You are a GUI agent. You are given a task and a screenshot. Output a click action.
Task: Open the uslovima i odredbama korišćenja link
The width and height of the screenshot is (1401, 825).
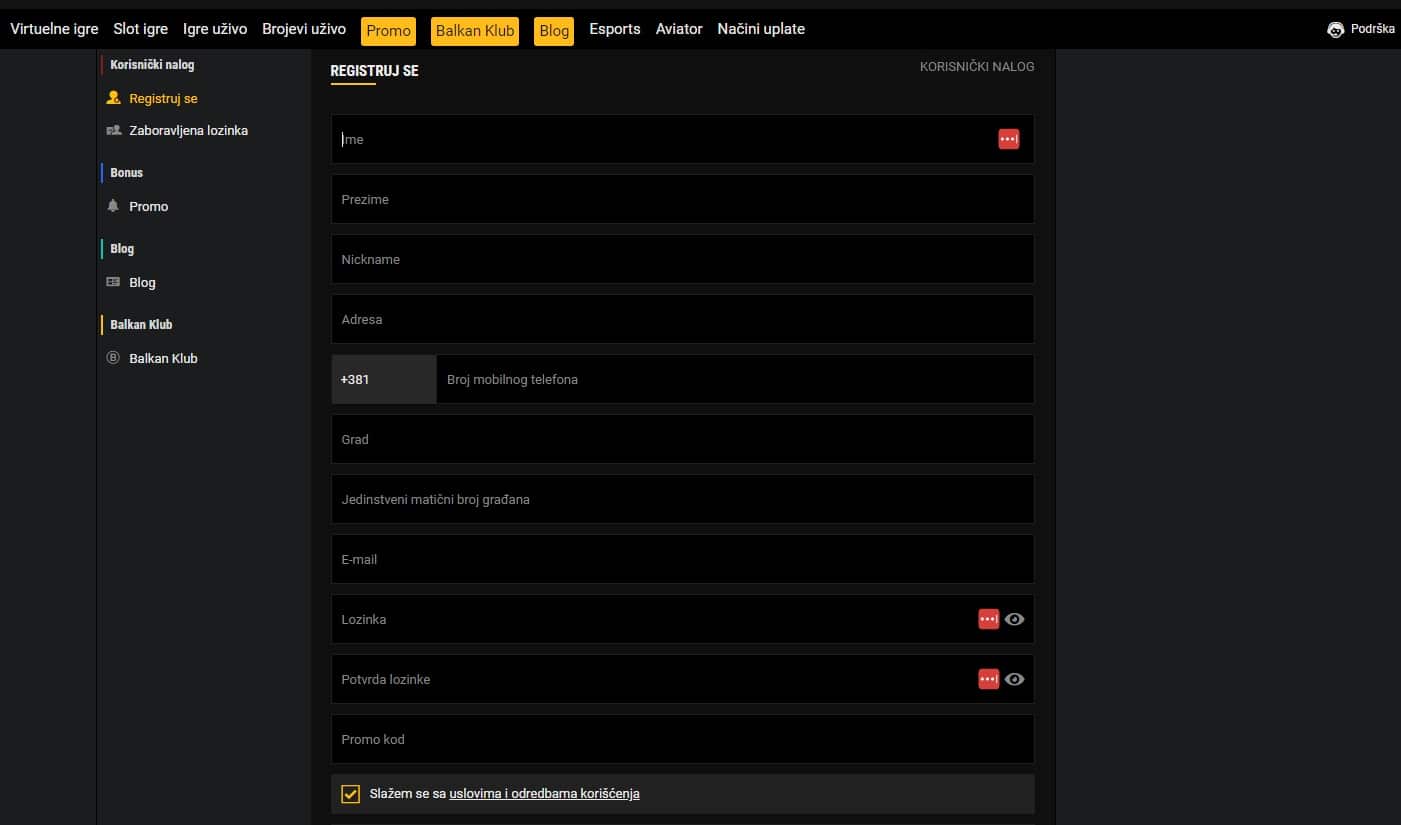[x=544, y=794]
